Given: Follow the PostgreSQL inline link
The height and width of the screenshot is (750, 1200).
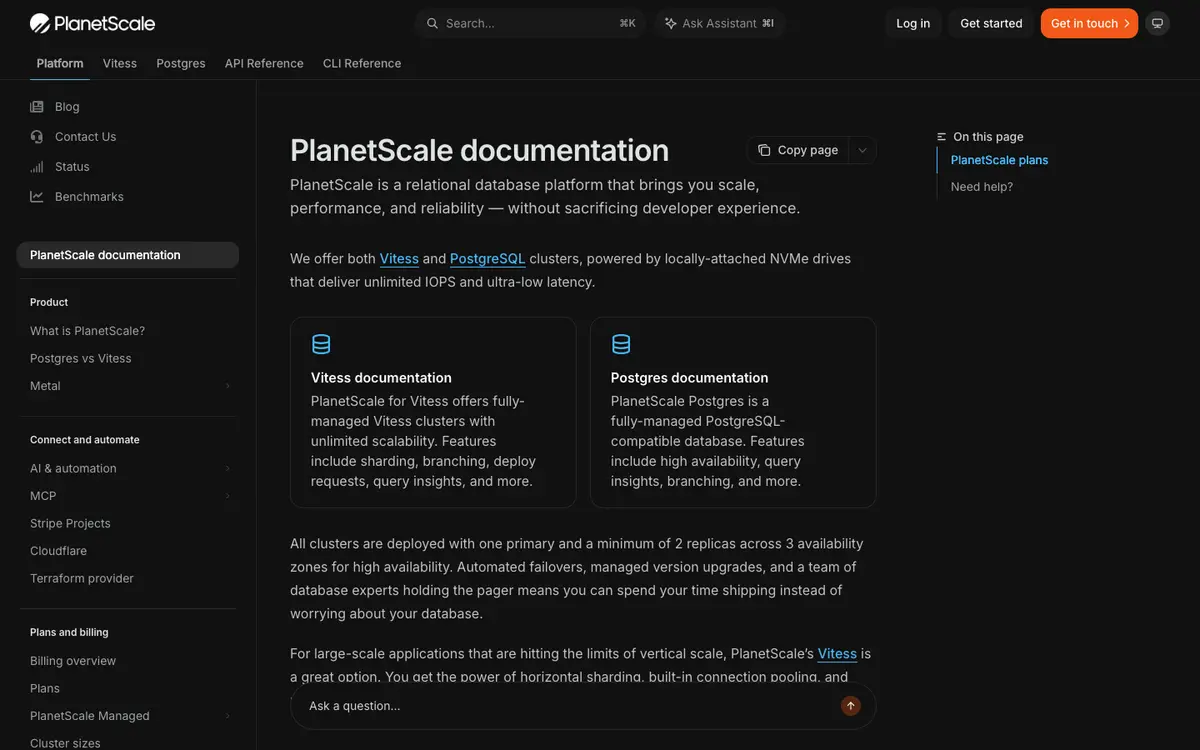Looking at the screenshot, I should pos(488,259).
